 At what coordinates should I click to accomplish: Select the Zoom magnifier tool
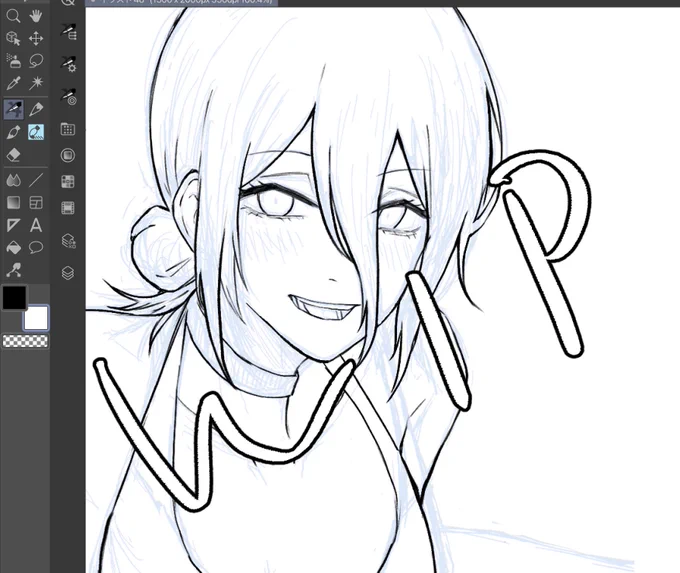(13, 16)
